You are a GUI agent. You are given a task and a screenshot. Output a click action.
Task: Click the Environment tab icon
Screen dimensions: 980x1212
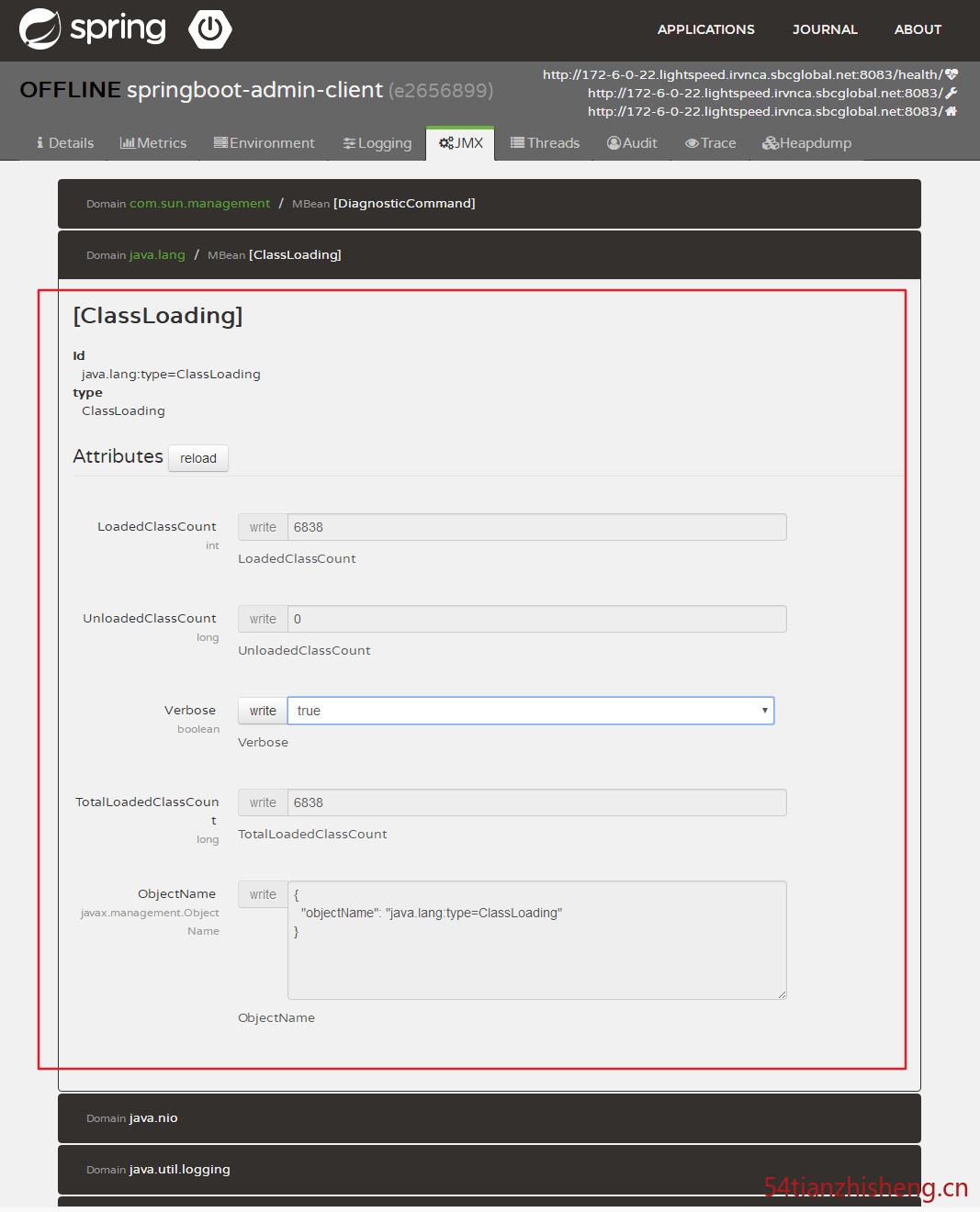[220, 142]
